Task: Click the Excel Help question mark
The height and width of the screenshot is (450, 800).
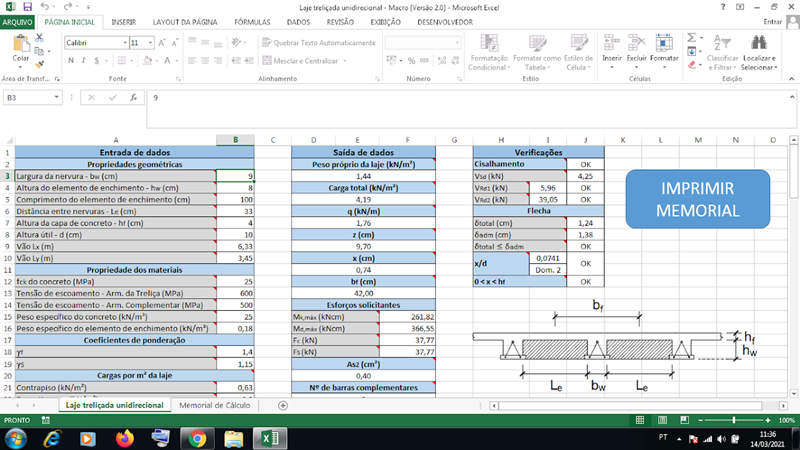Action: point(723,7)
